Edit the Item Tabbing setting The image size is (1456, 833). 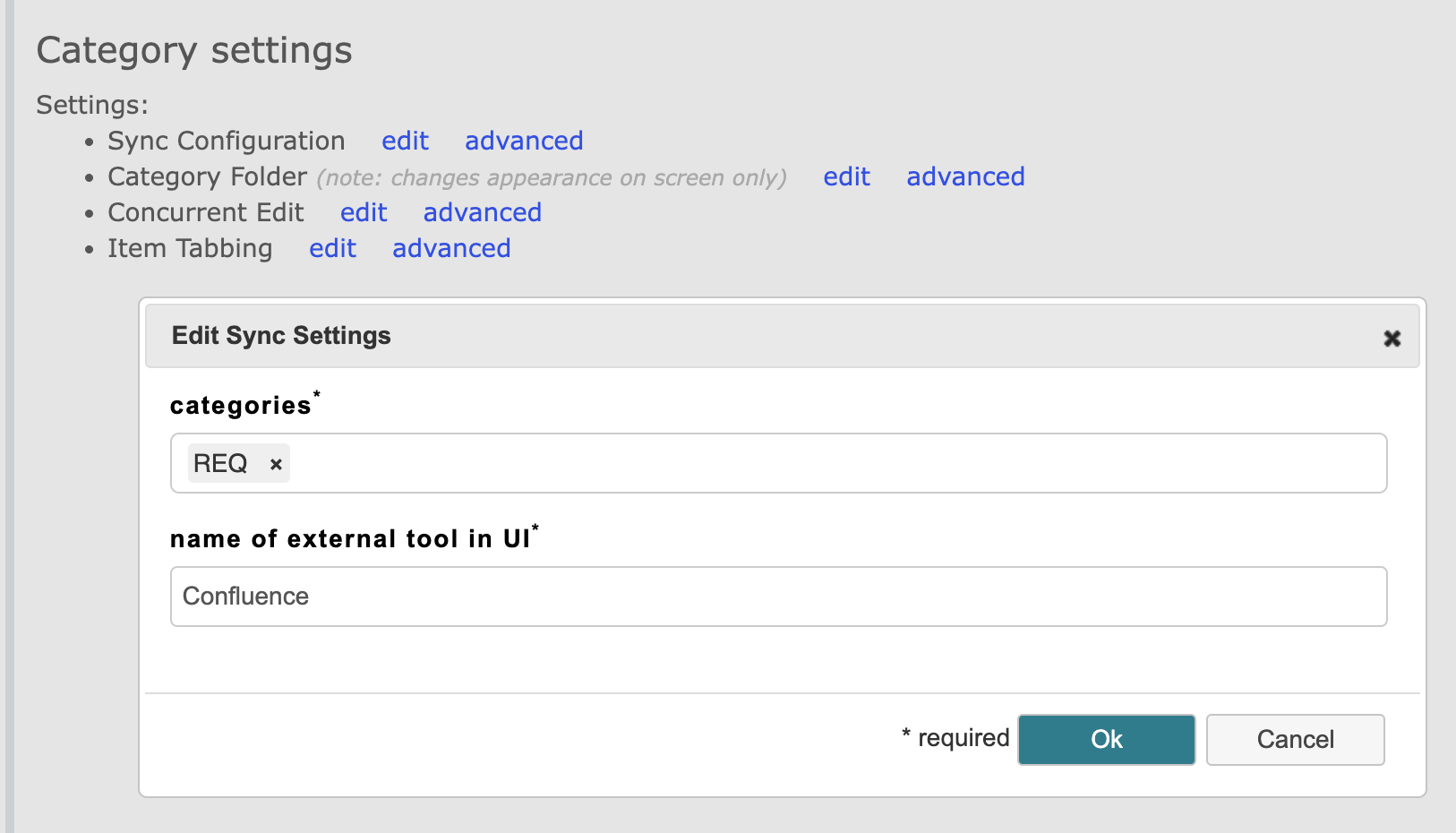click(333, 248)
